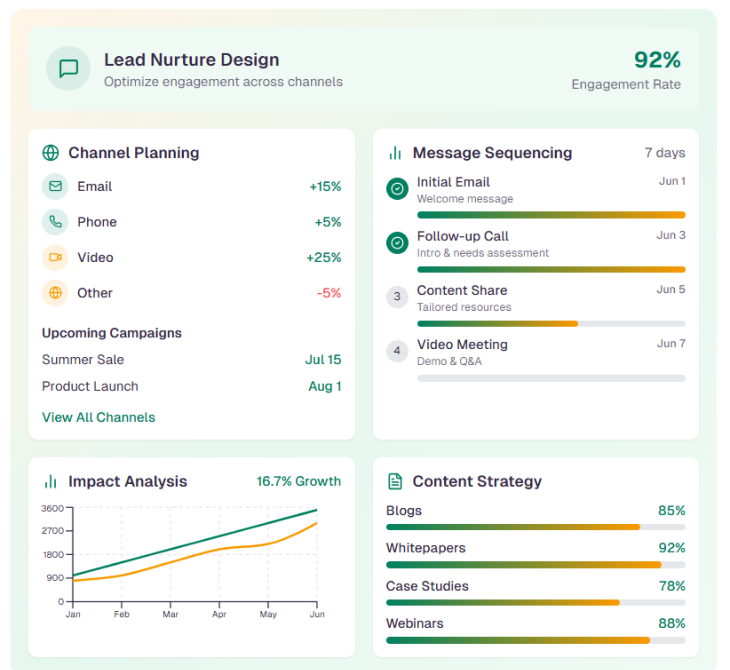Click step 4 circle for Video Meeting
This screenshot has width=730, height=670.
pyautogui.click(x=397, y=351)
